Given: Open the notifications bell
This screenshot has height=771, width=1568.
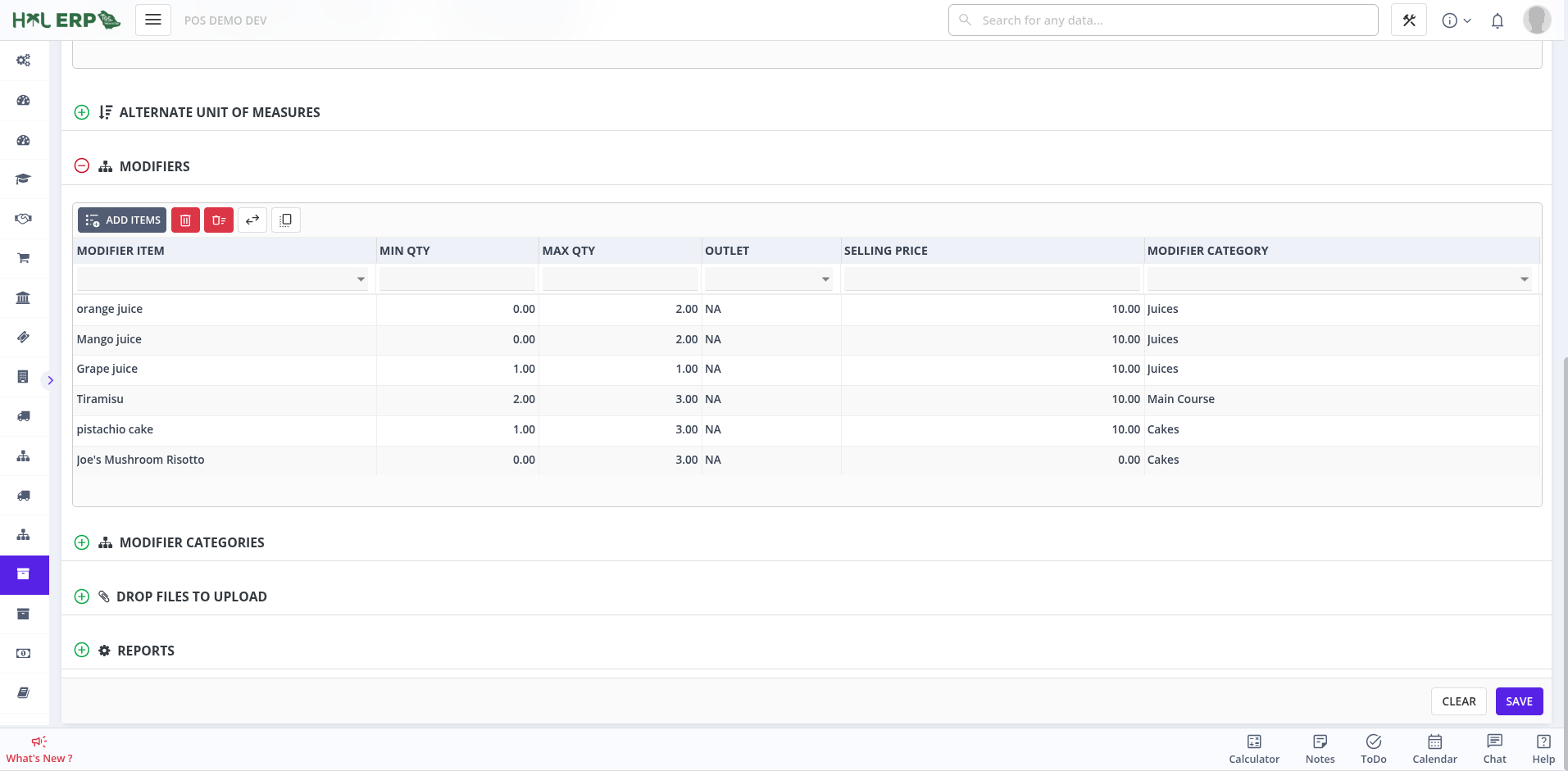Looking at the screenshot, I should coord(1498,20).
